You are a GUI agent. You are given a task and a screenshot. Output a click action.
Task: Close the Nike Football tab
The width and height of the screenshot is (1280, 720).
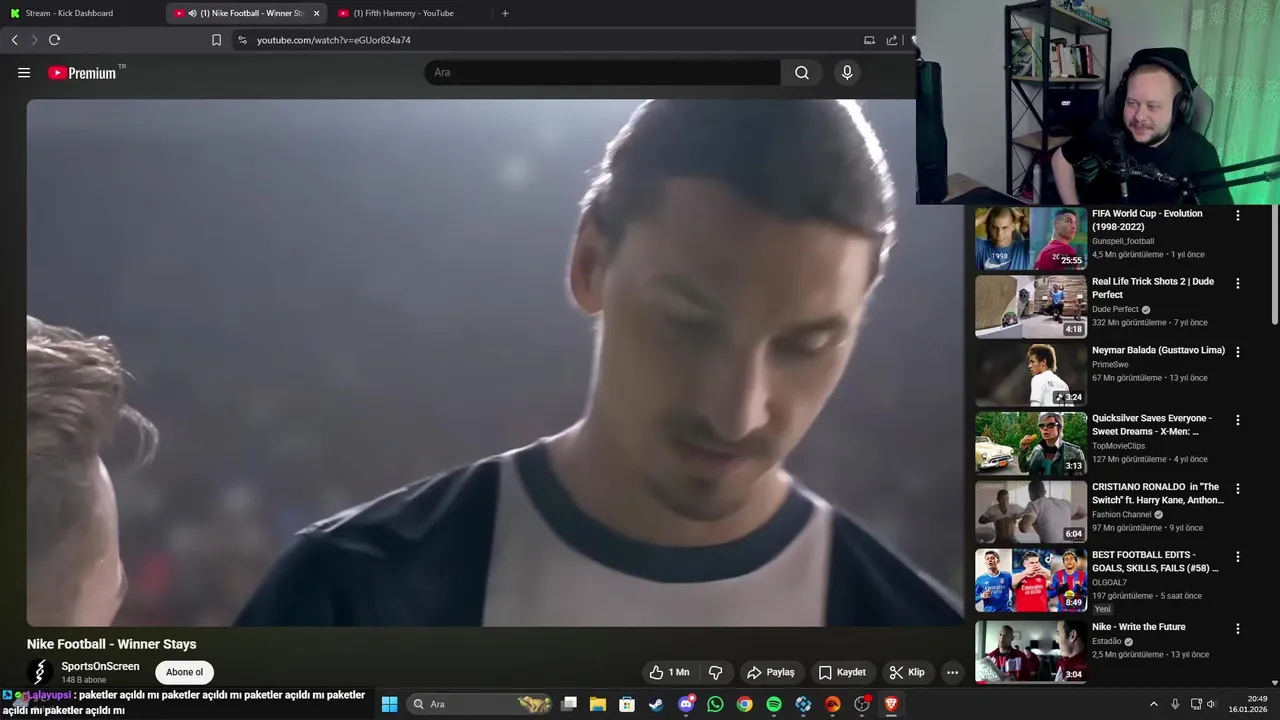coord(317,13)
